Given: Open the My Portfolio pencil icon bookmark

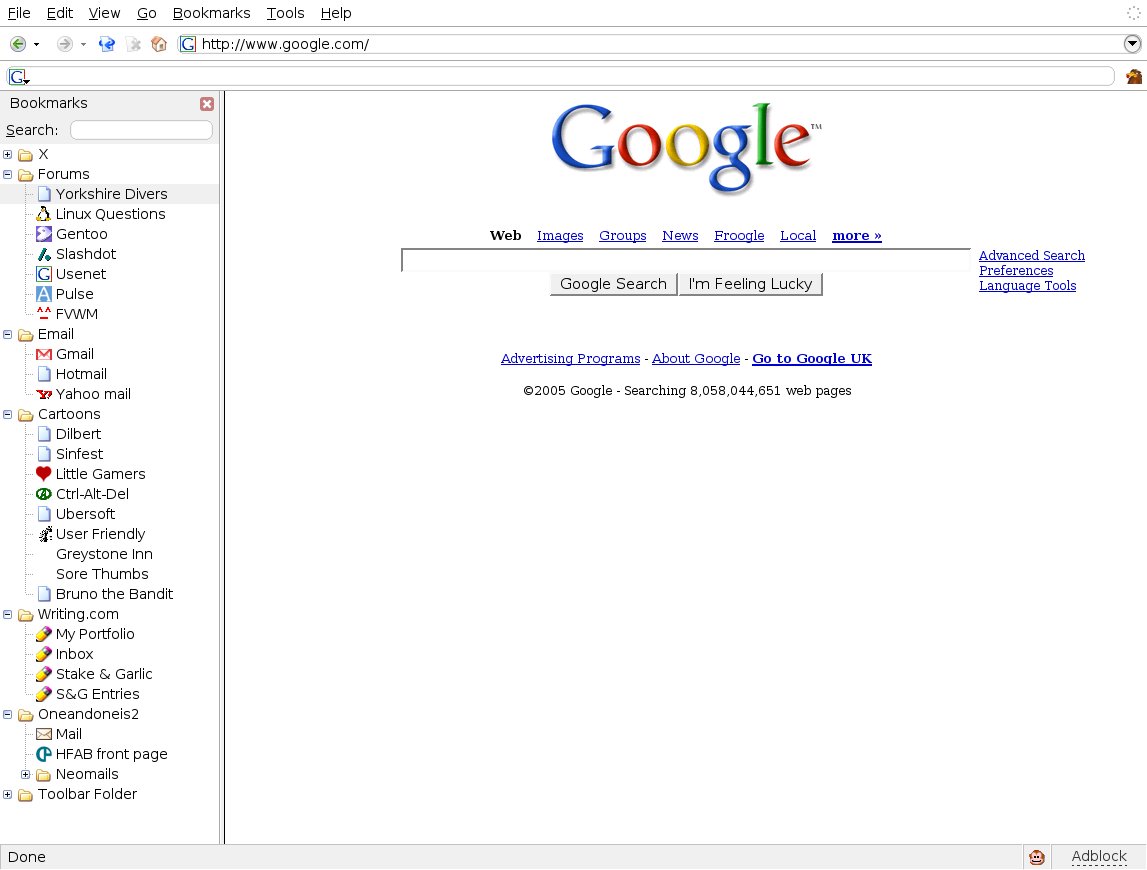Looking at the screenshot, I should tap(44, 634).
